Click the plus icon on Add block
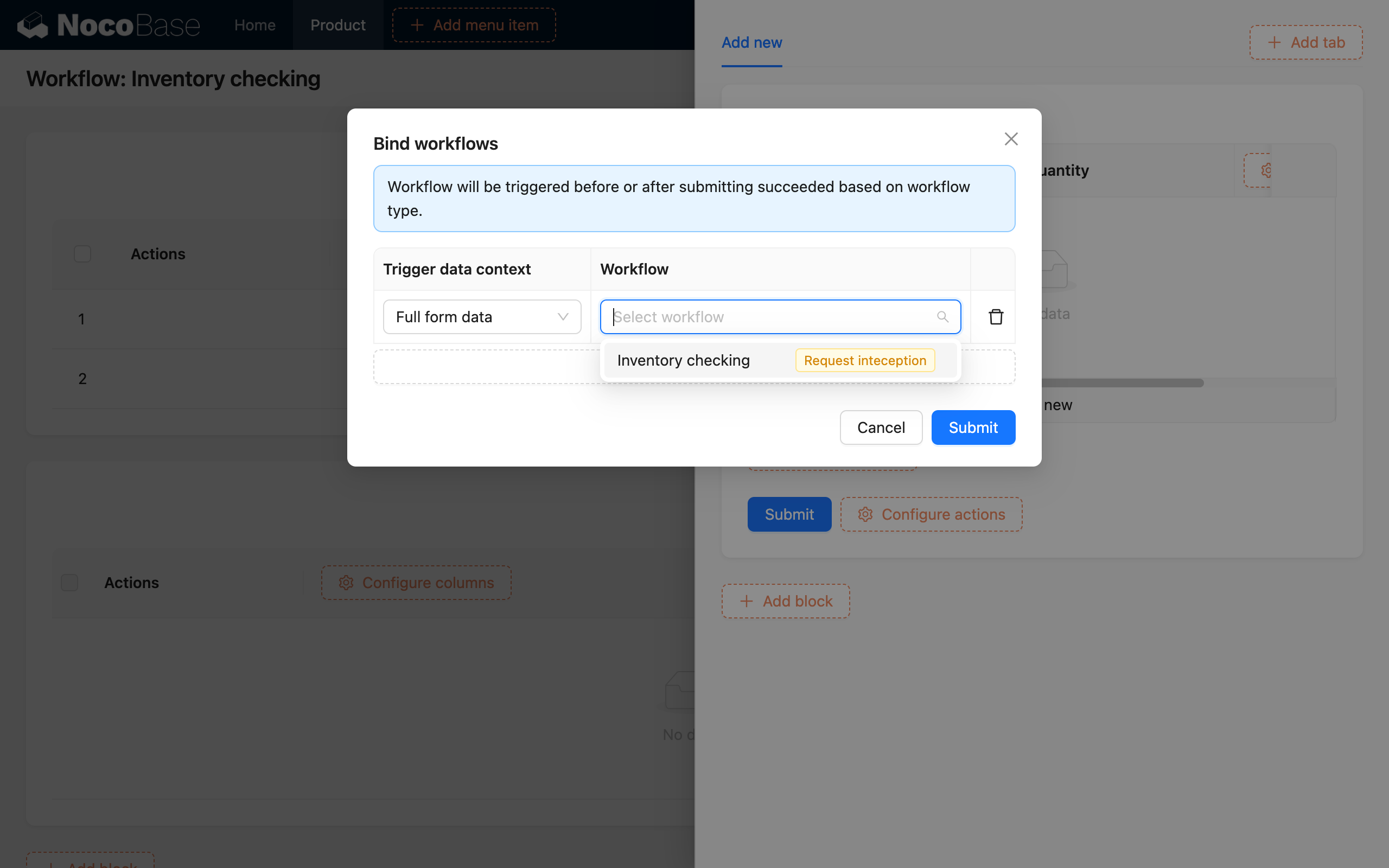The height and width of the screenshot is (868, 1389). [x=746, y=601]
